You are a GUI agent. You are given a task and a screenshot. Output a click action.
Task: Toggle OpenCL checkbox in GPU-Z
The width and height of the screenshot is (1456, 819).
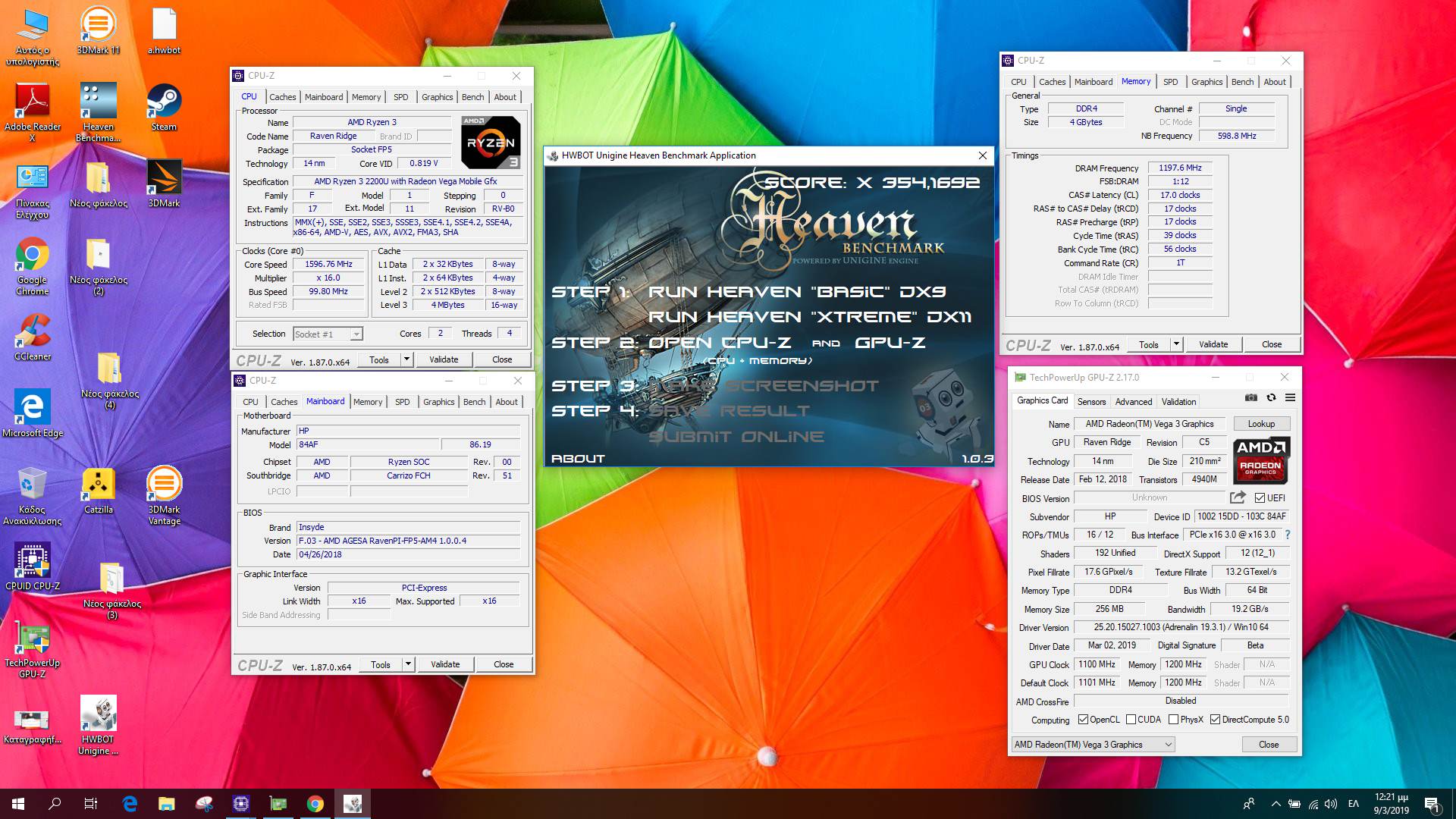click(1083, 720)
